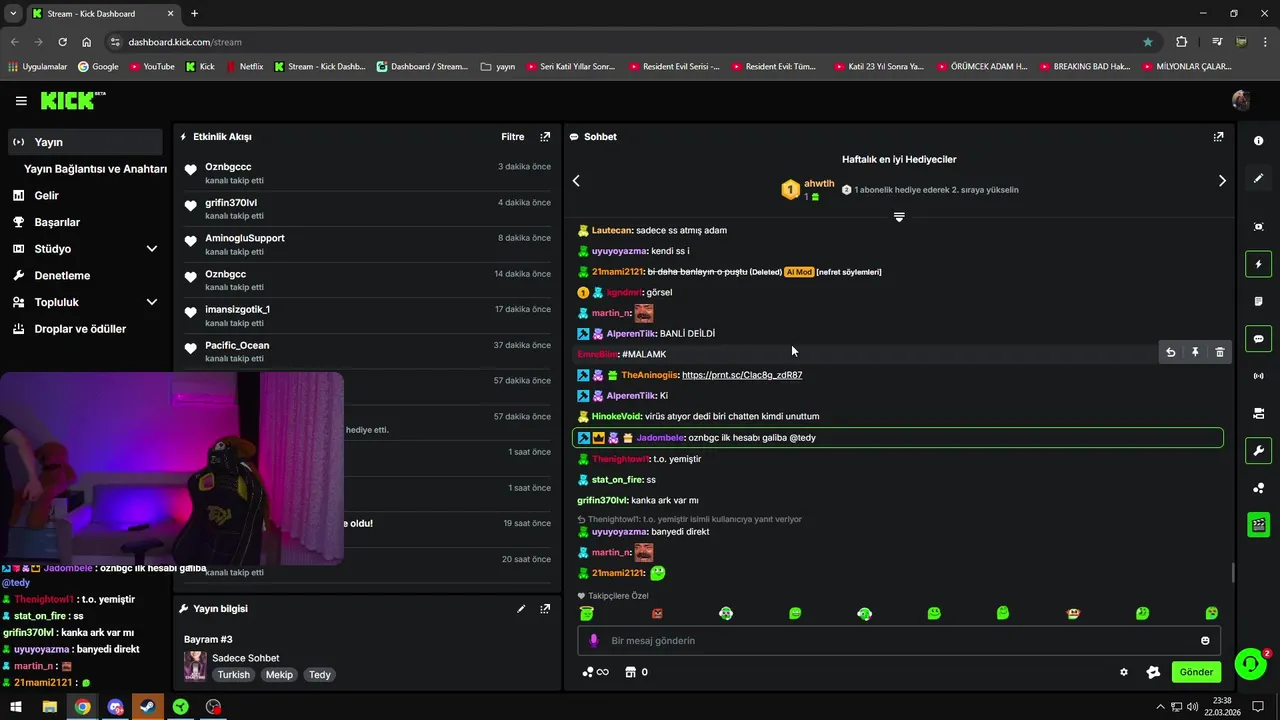Screen dimensions: 1280x720
Task: Click ahwtih in the top gifters banner
Action: [x=819, y=184]
